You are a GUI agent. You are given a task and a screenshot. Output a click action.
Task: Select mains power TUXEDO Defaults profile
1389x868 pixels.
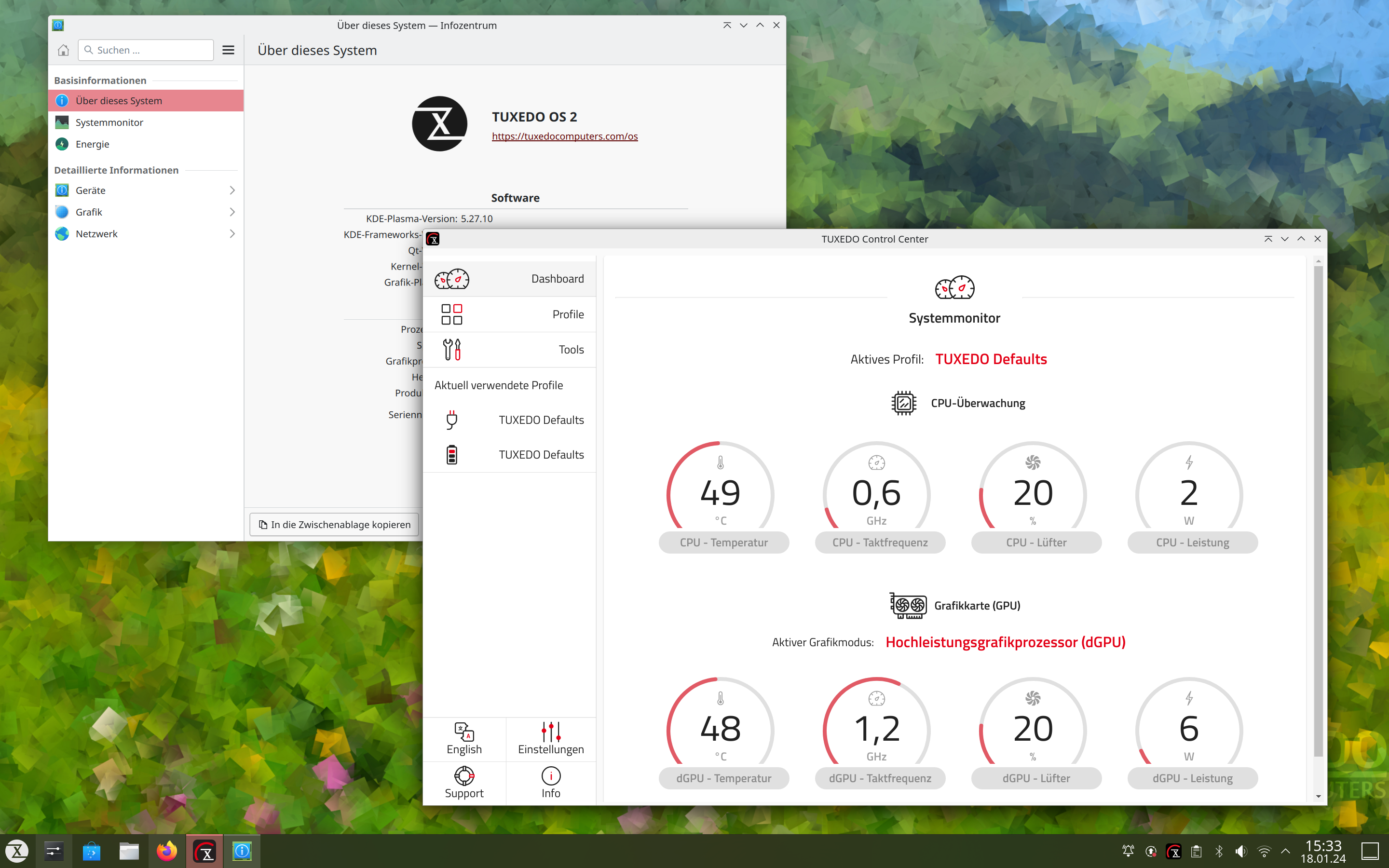coord(509,420)
